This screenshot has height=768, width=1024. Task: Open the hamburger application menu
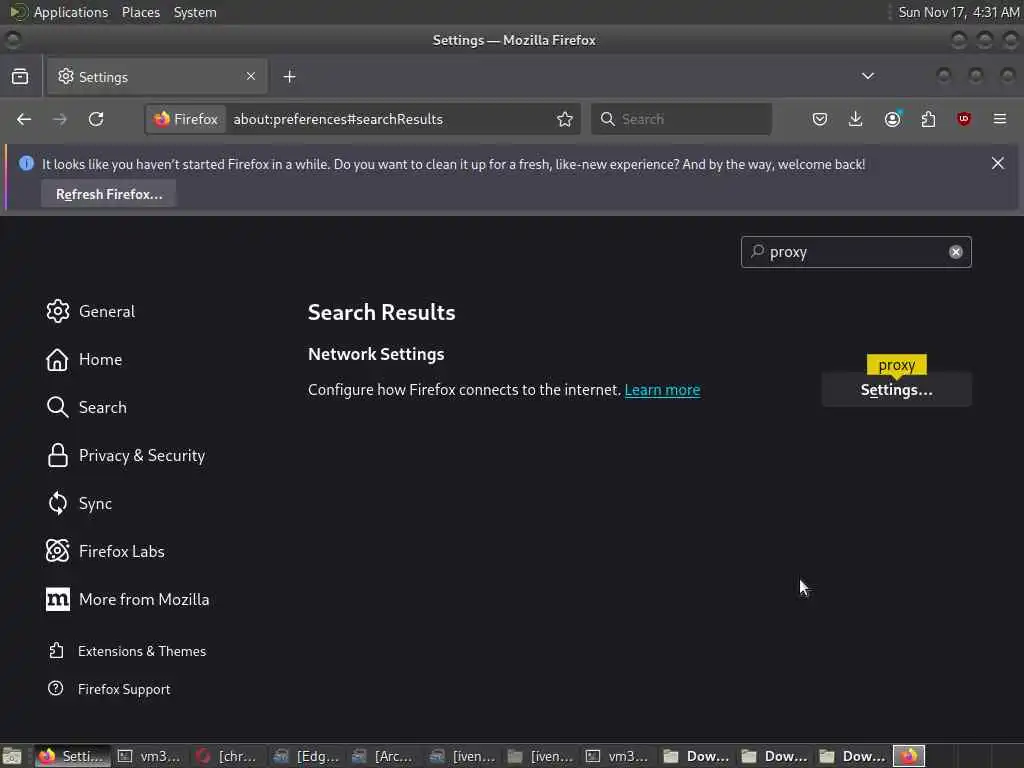click(x=999, y=119)
